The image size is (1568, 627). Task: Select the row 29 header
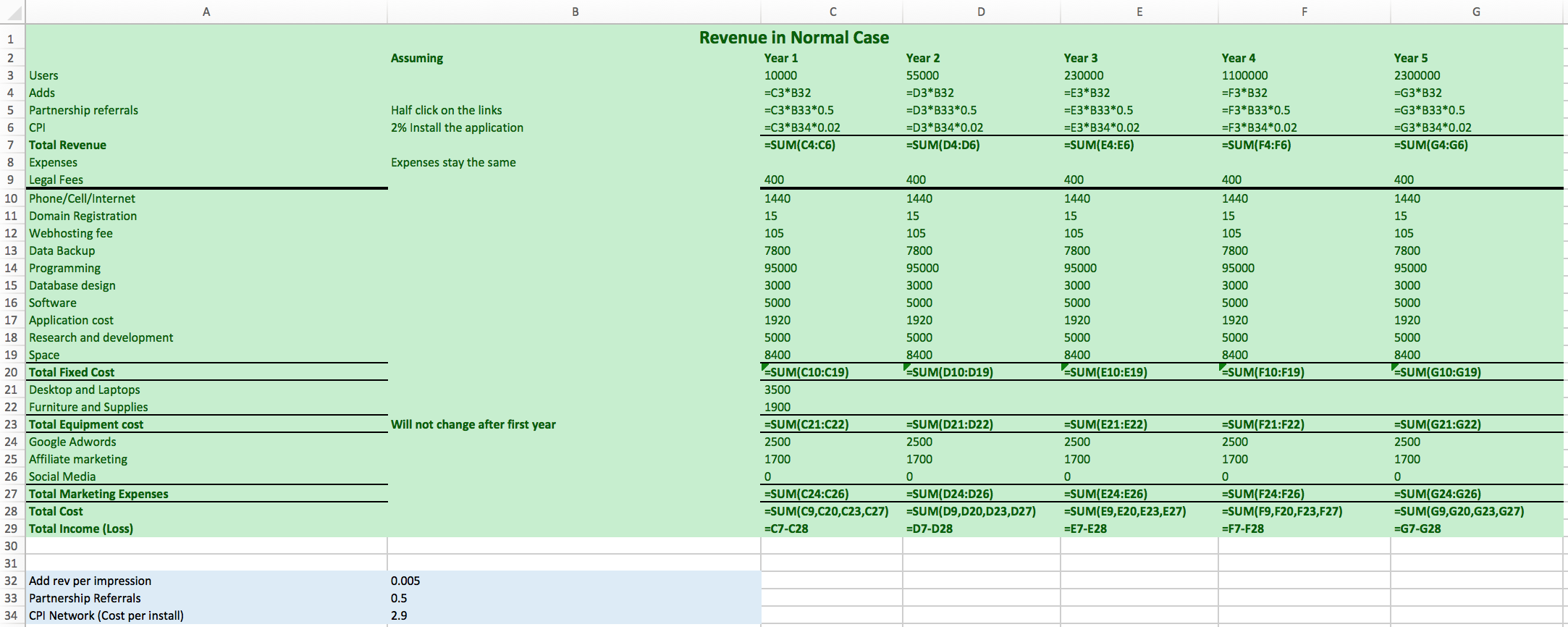(12, 529)
